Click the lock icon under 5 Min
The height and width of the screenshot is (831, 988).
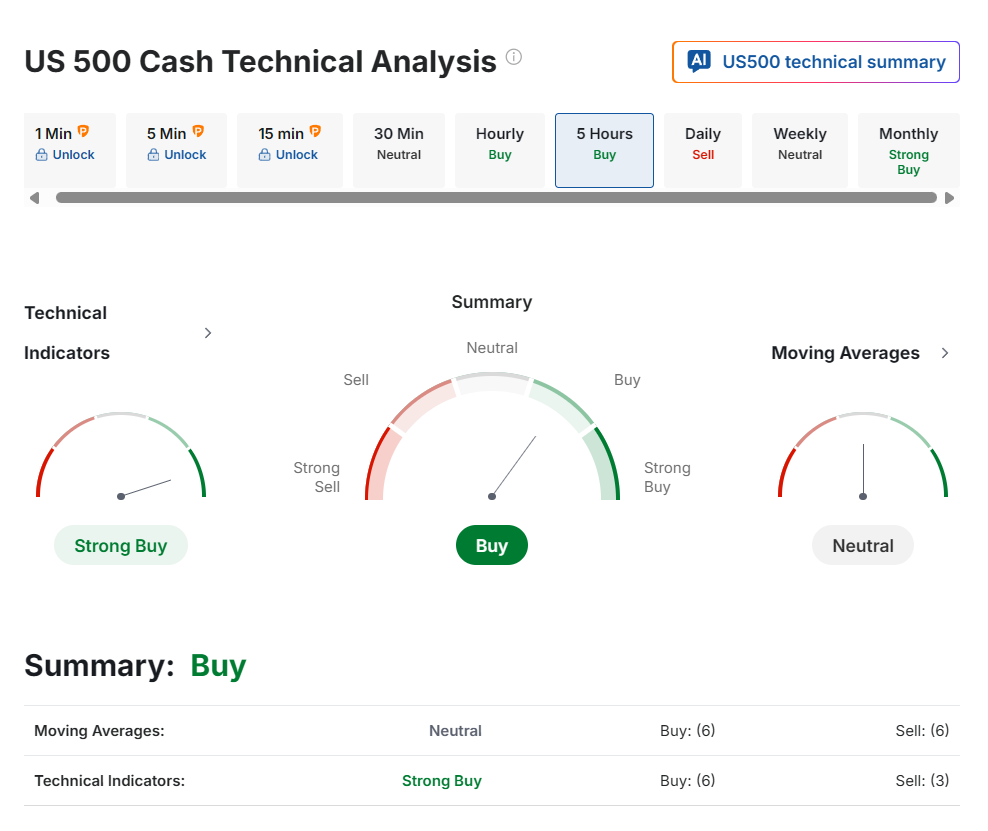(x=153, y=155)
